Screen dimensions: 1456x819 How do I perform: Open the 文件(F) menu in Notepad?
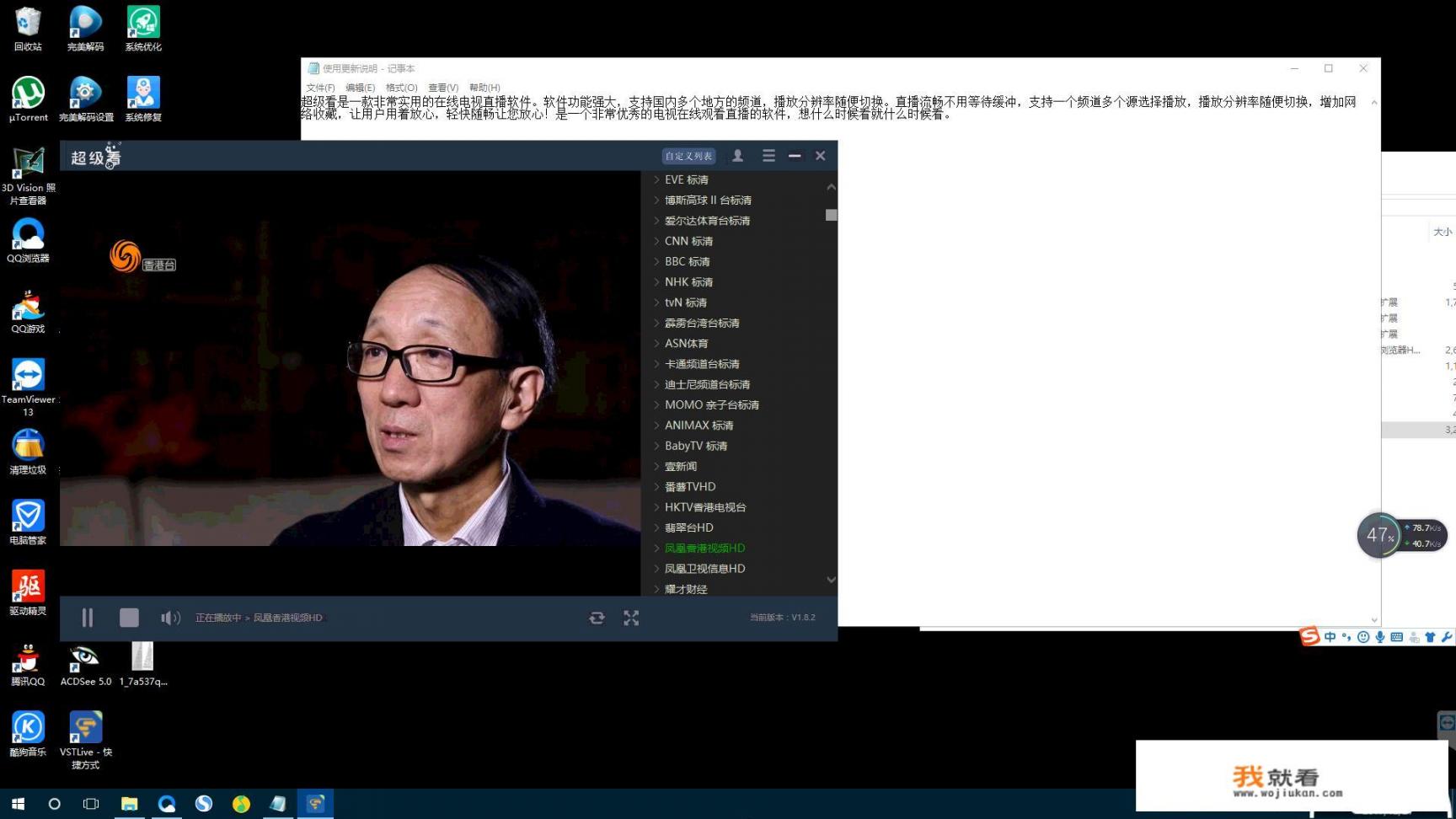point(320,88)
